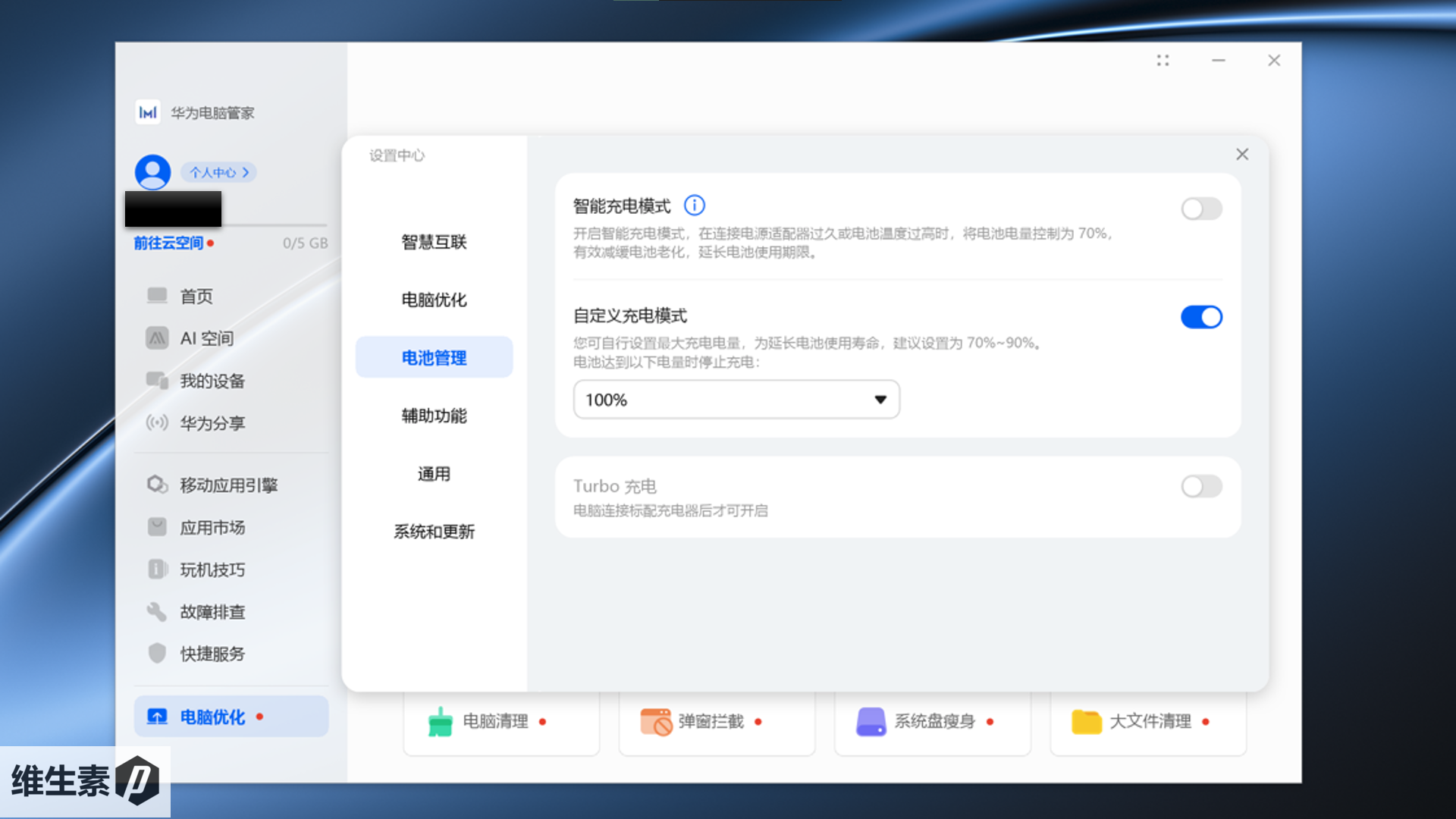Click the info icon beside 智能充电模式
1456x819 pixels.
694,206
